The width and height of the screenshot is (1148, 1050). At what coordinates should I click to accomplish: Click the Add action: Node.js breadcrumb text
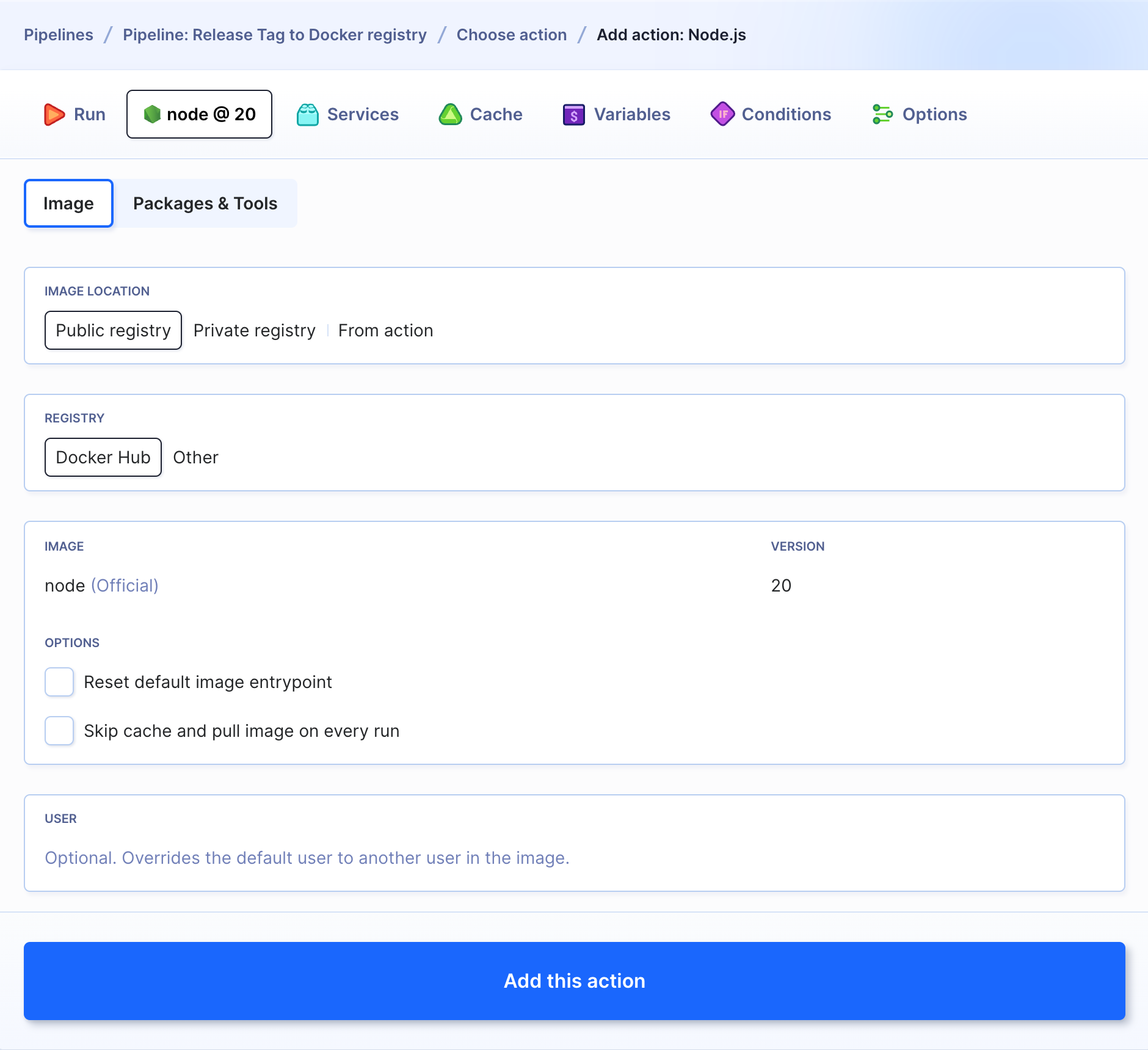coord(671,35)
